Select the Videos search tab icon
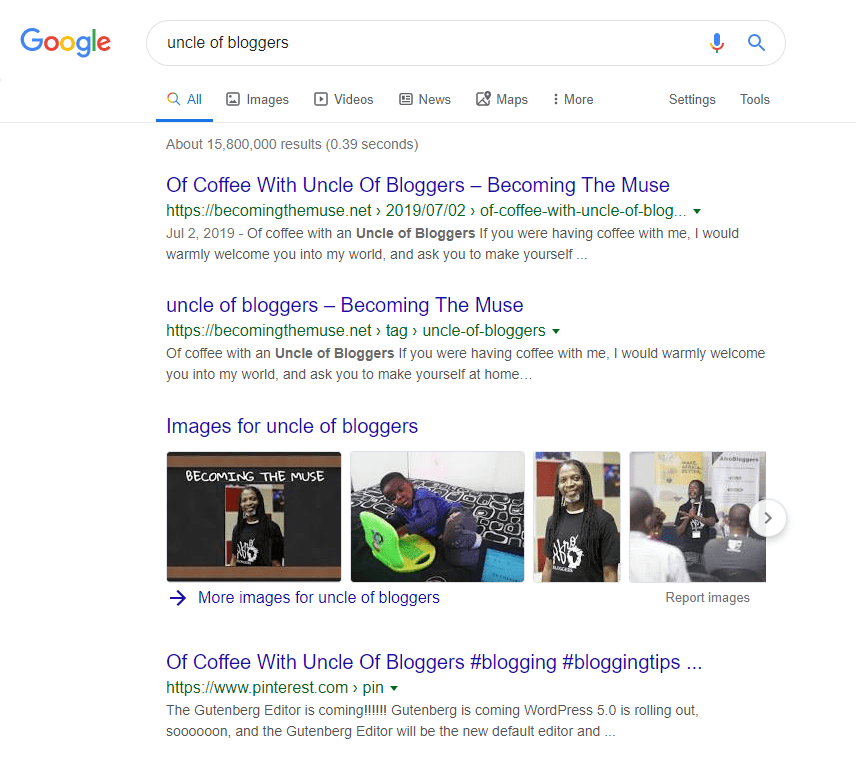 point(319,99)
